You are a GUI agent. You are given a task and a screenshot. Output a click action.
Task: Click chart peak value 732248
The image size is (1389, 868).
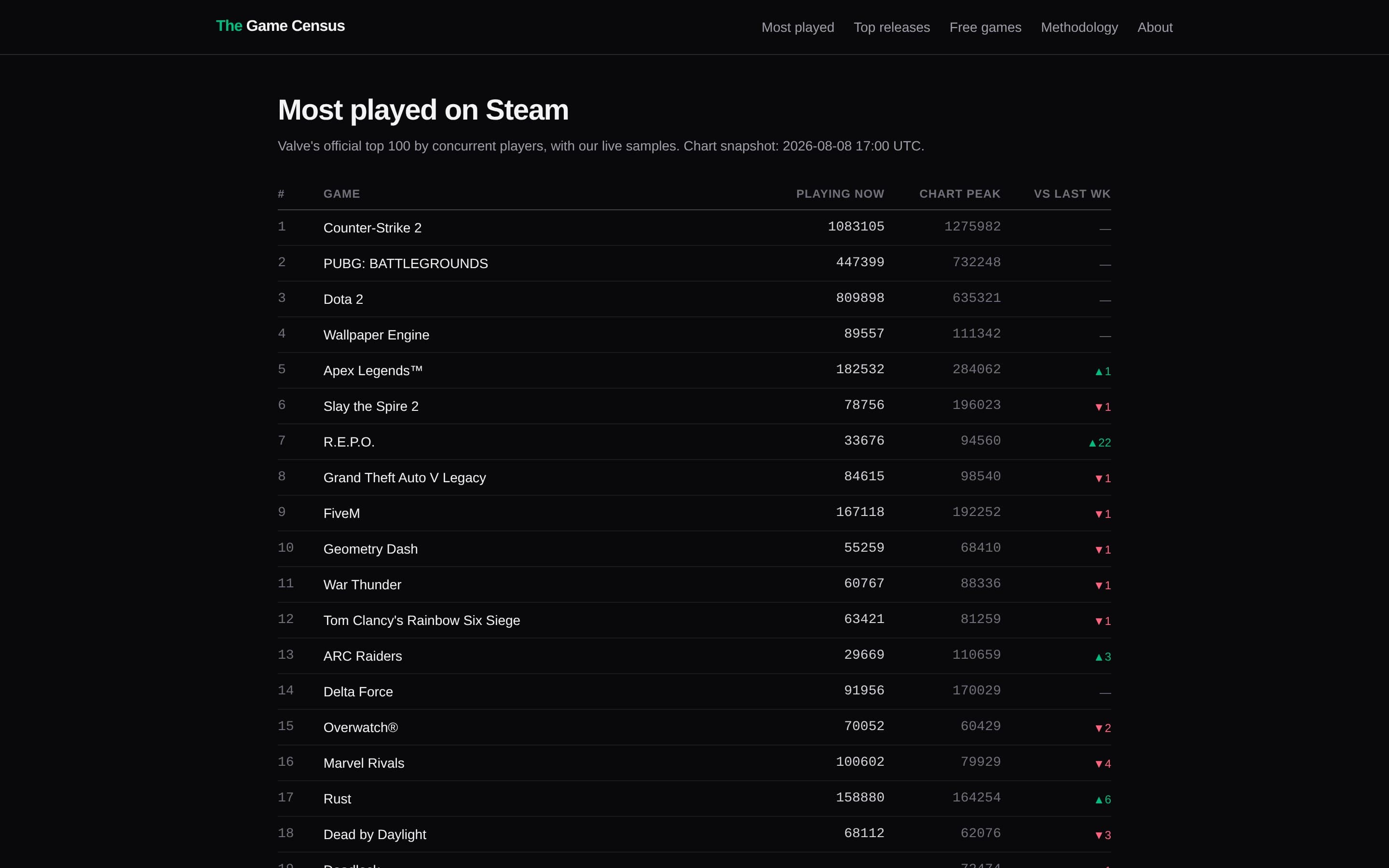coord(976,262)
